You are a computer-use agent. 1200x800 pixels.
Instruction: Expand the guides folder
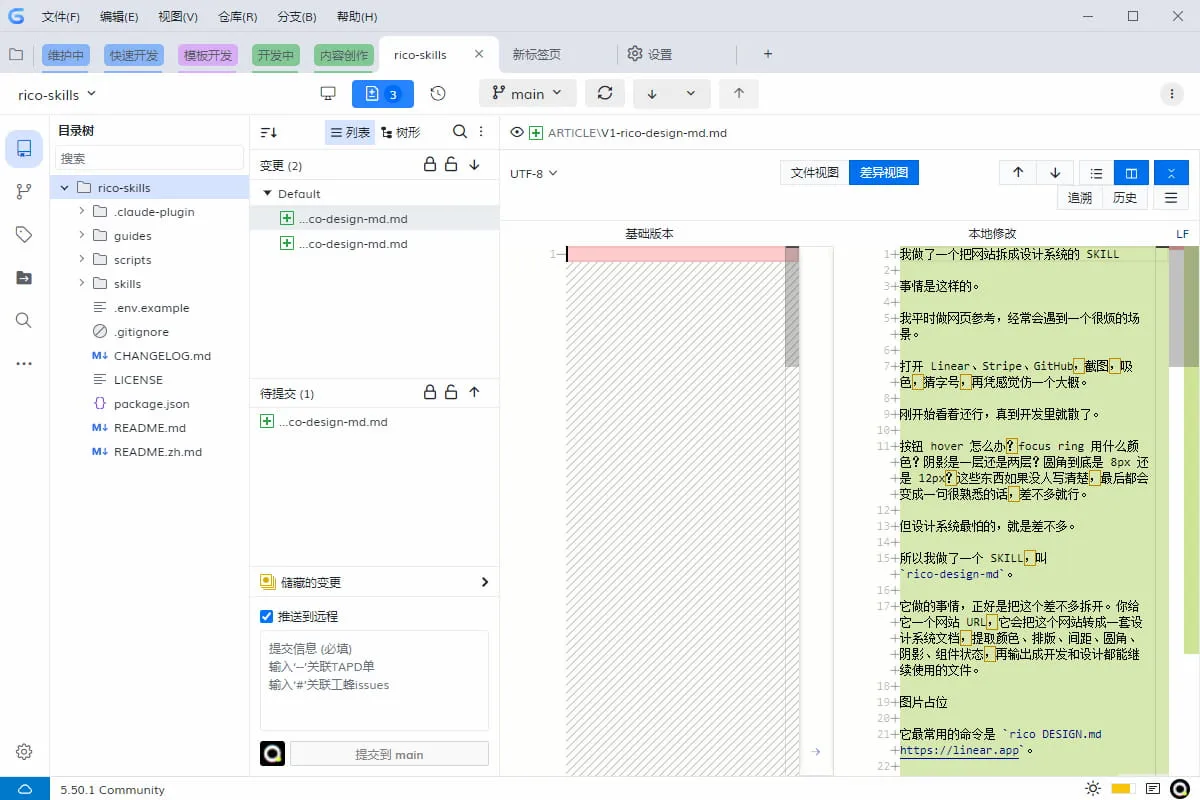pyautogui.click(x=82, y=235)
